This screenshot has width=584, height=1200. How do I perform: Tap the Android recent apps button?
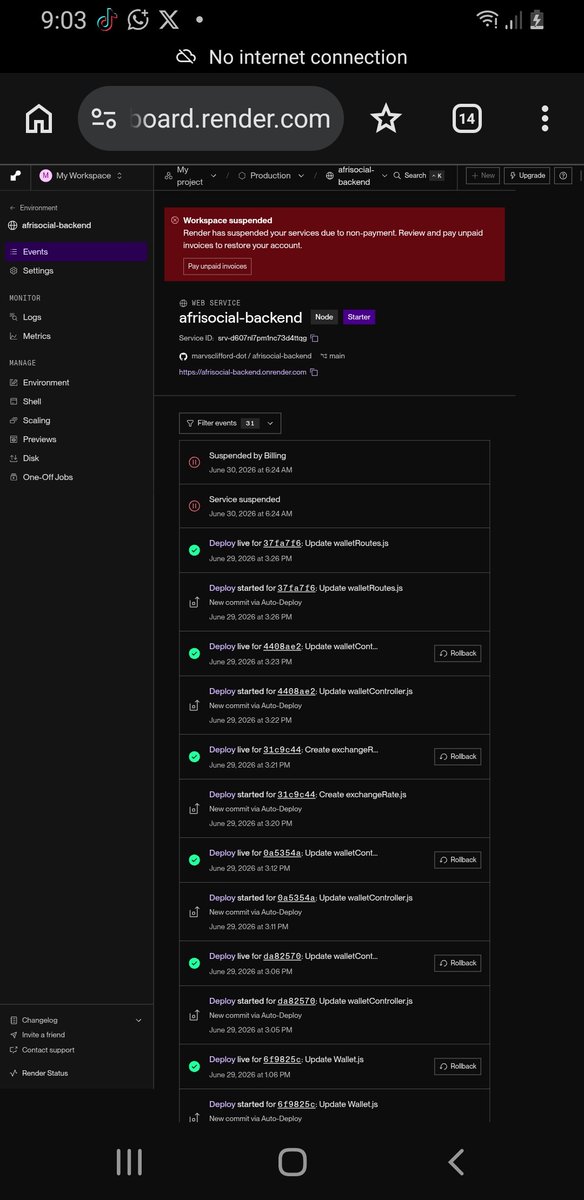click(129, 1161)
